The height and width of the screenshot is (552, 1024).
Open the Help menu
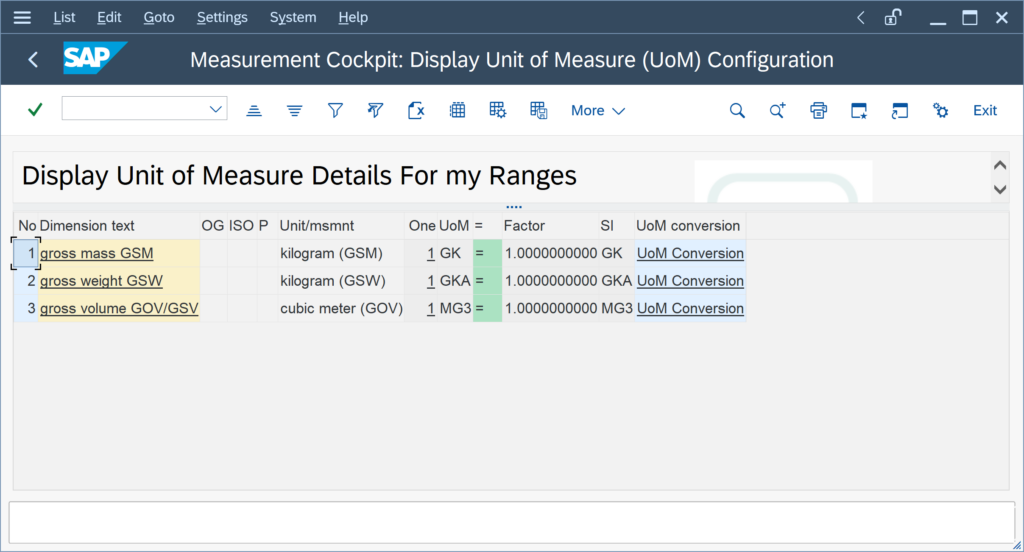pyautogui.click(x=353, y=18)
